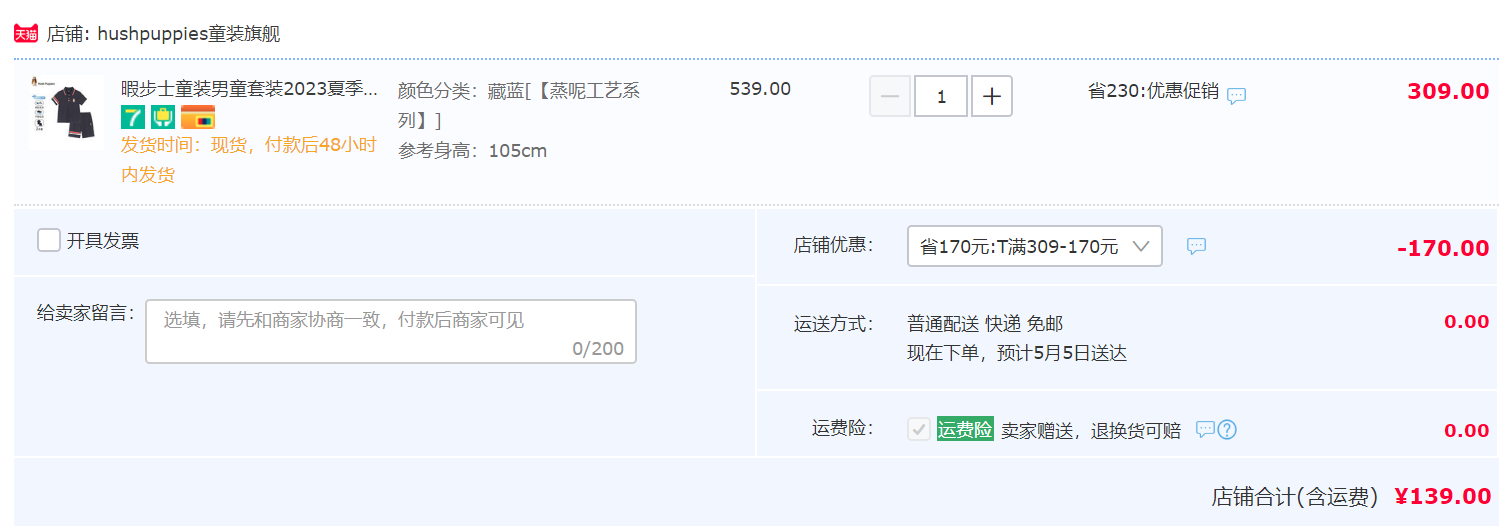This screenshot has width=1511, height=526.
Task: Click the green 7-day return icon
Action: click(133, 117)
